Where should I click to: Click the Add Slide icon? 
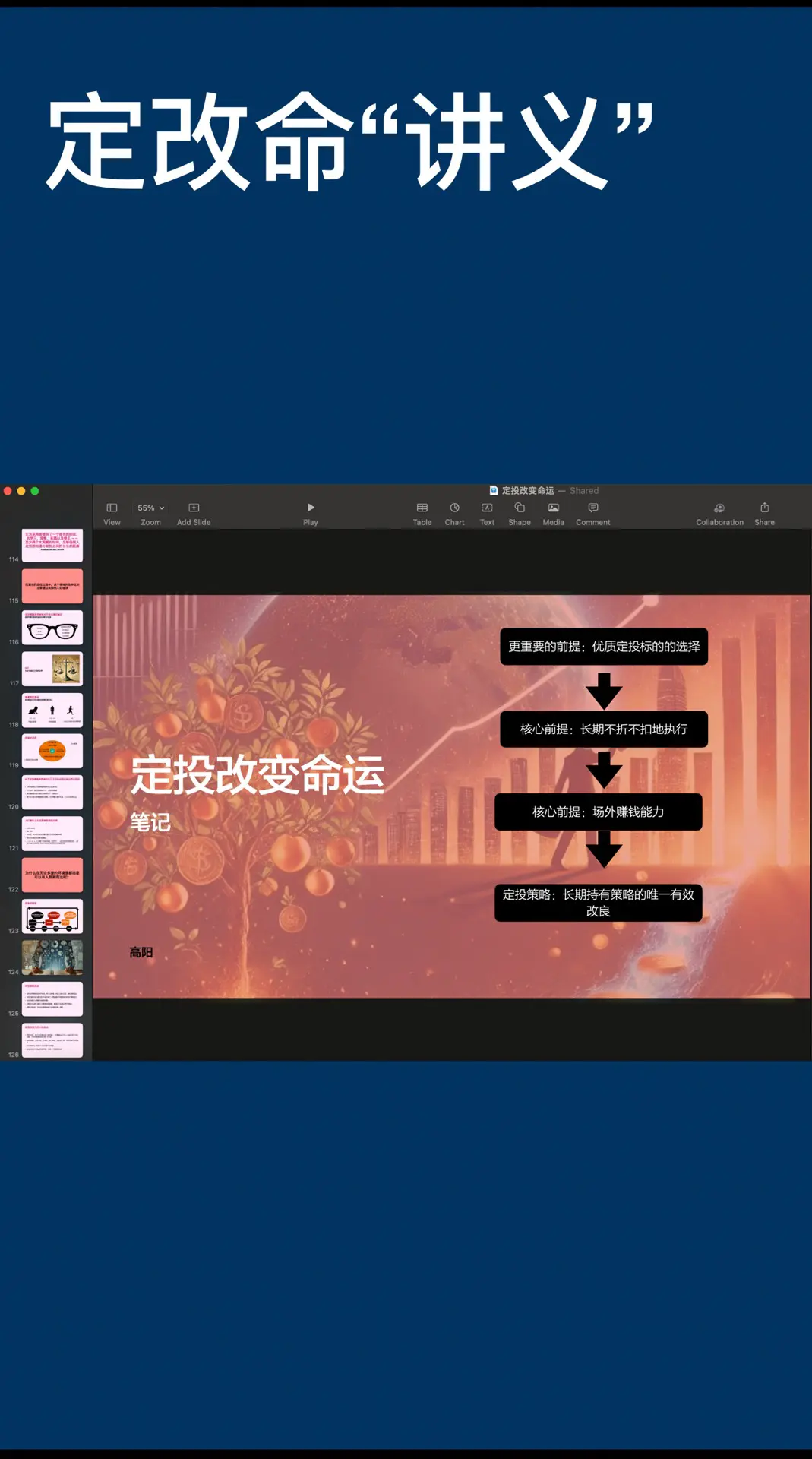click(x=194, y=508)
